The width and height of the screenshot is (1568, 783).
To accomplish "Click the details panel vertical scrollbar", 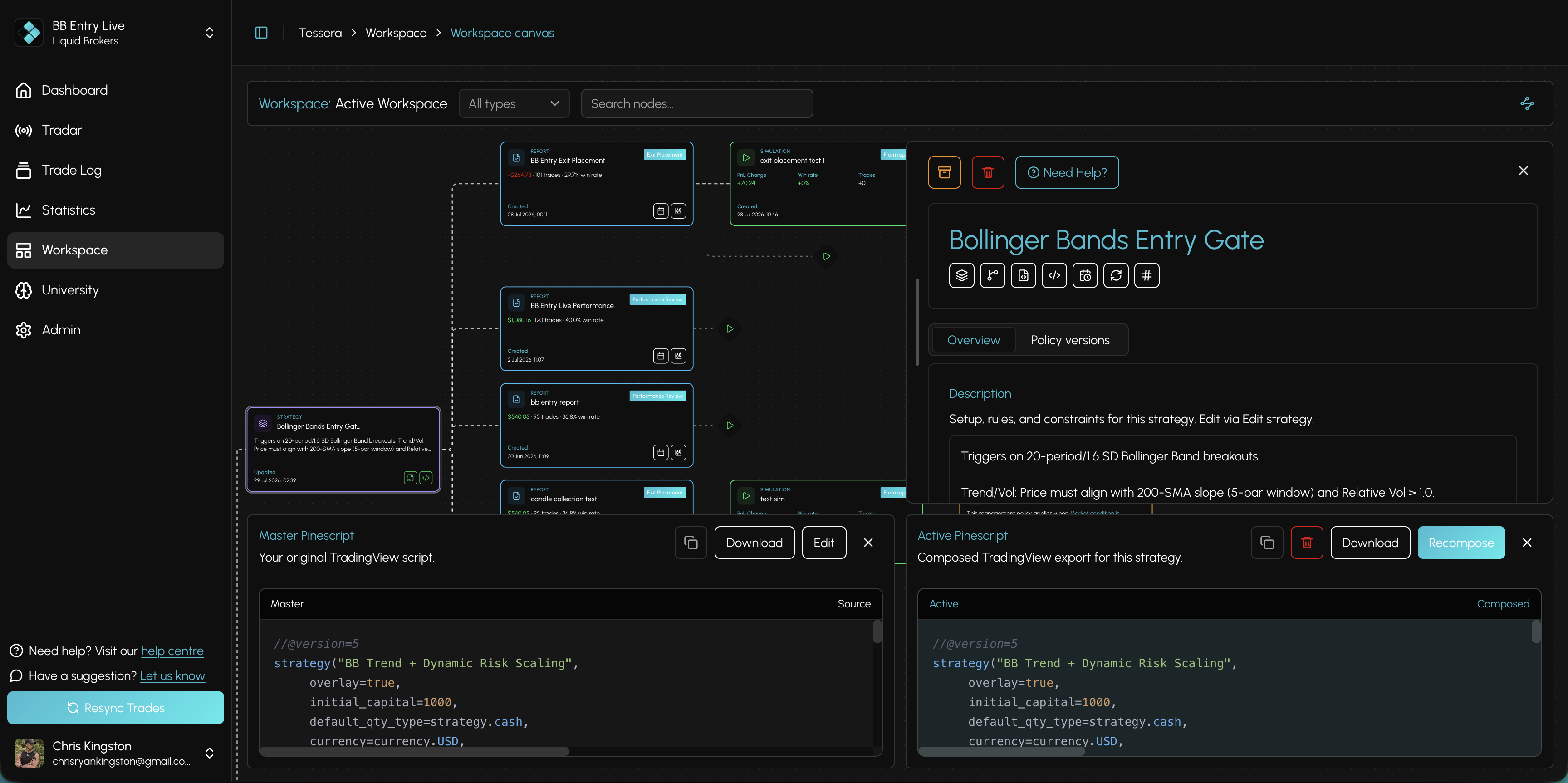I will tap(916, 323).
